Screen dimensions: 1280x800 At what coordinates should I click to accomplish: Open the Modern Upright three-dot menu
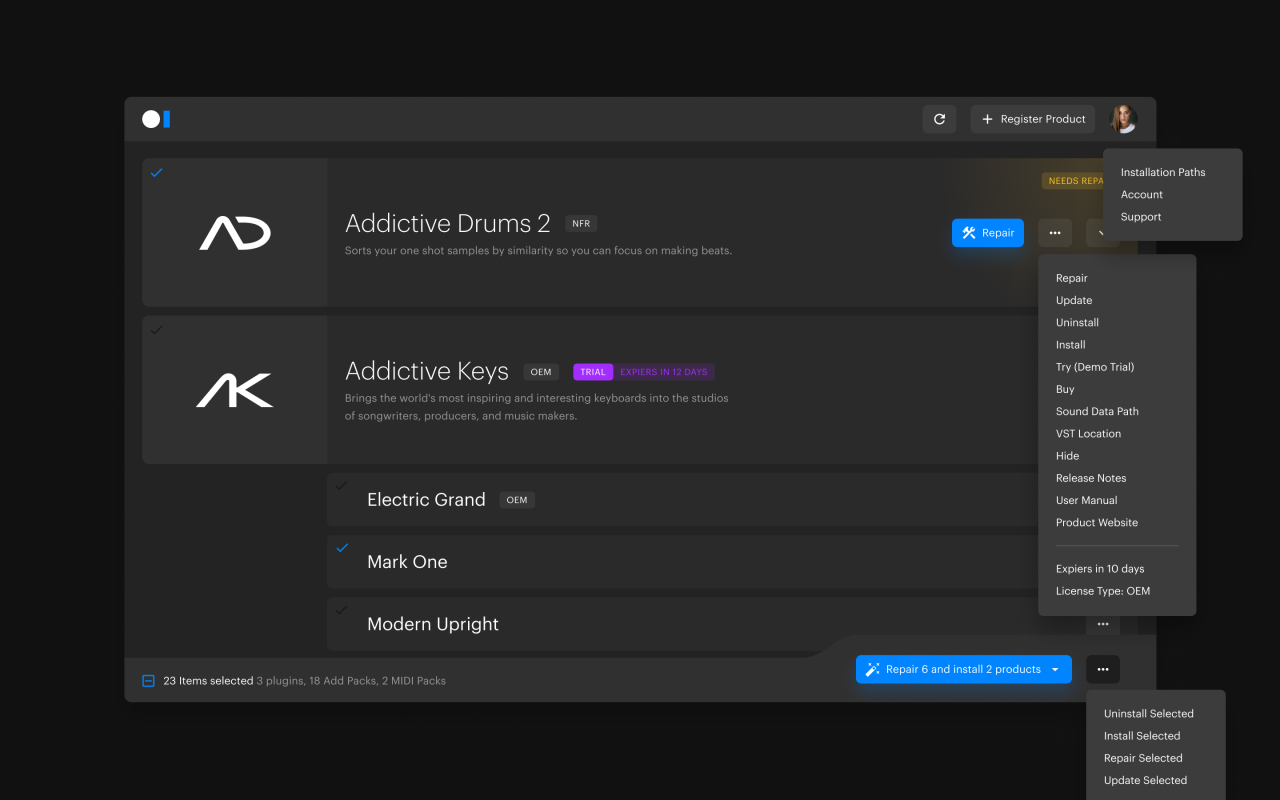coord(1102,624)
